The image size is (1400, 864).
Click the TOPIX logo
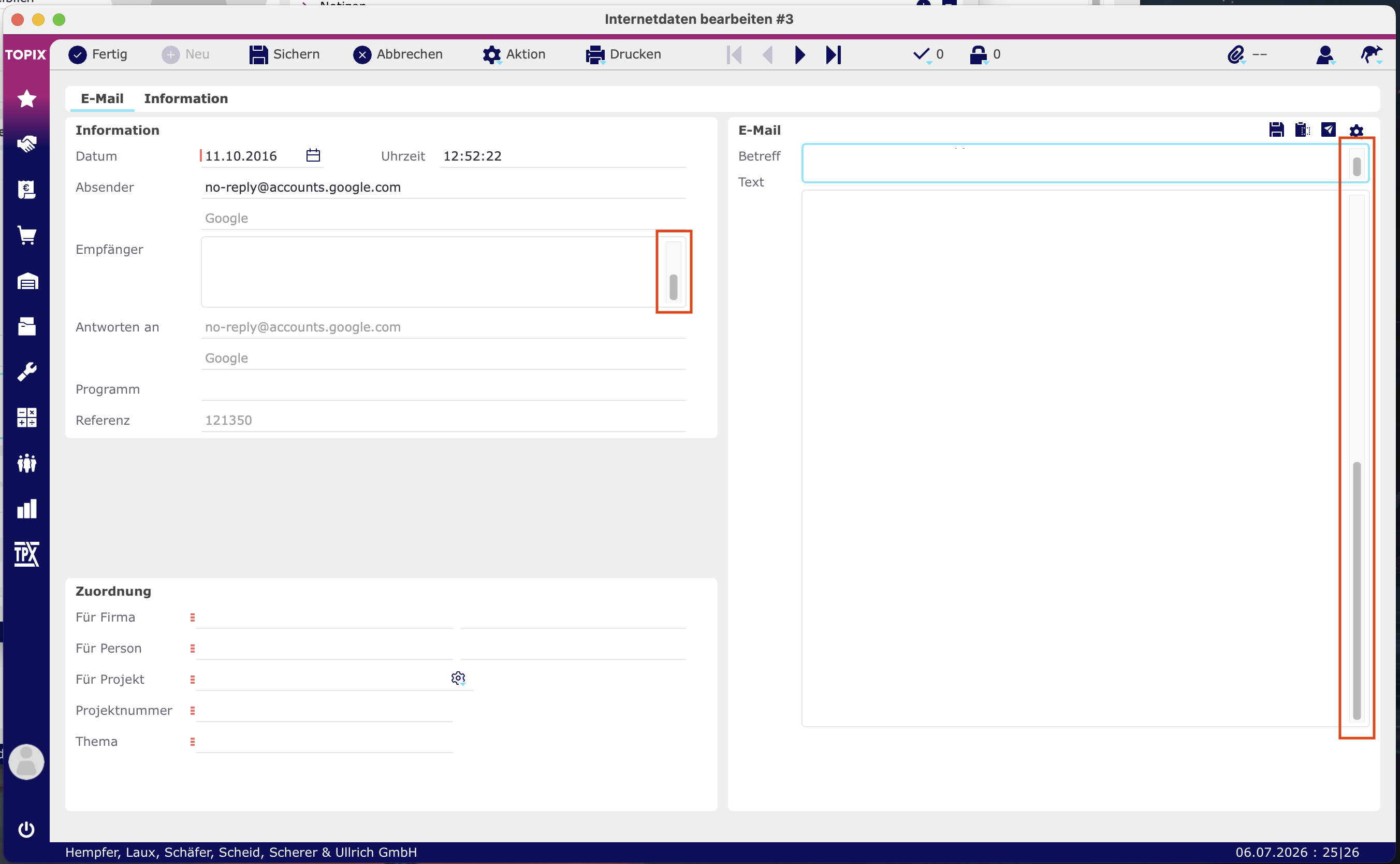[x=26, y=54]
